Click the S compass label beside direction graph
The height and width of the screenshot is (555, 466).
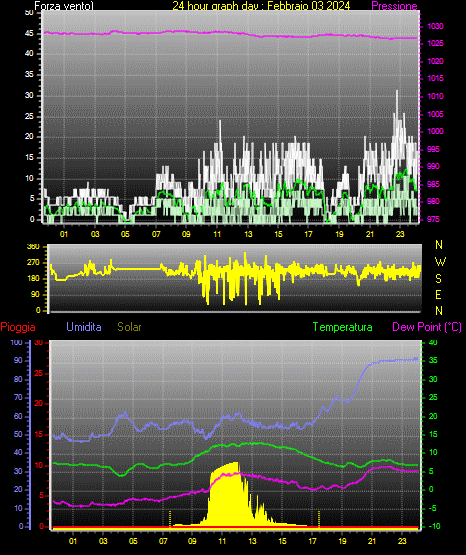pos(438,279)
